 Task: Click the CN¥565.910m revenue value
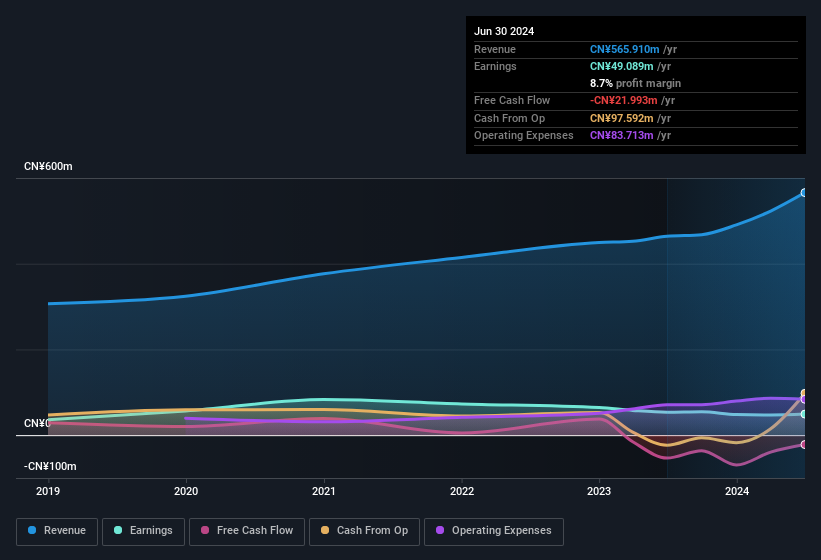click(x=624, y=49)
